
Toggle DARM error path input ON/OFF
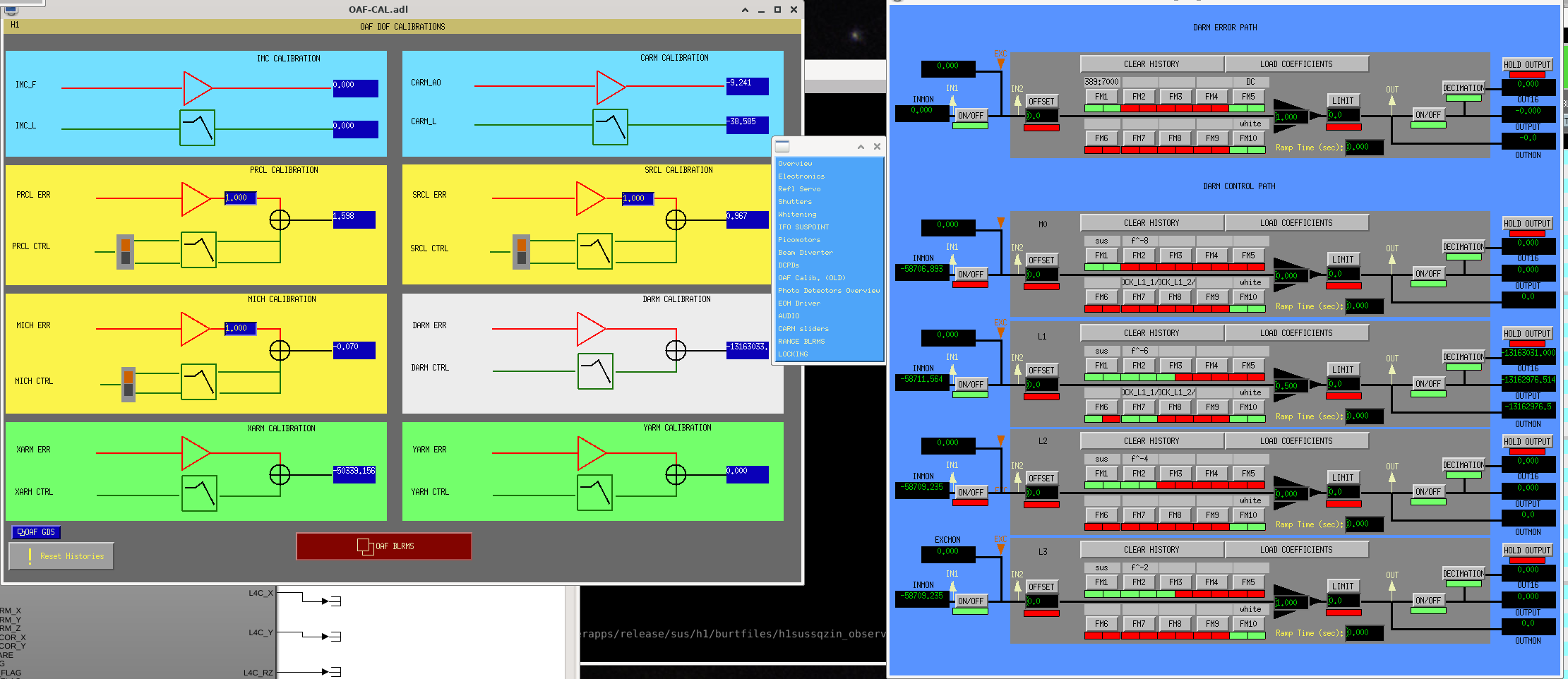coord(971,115)
